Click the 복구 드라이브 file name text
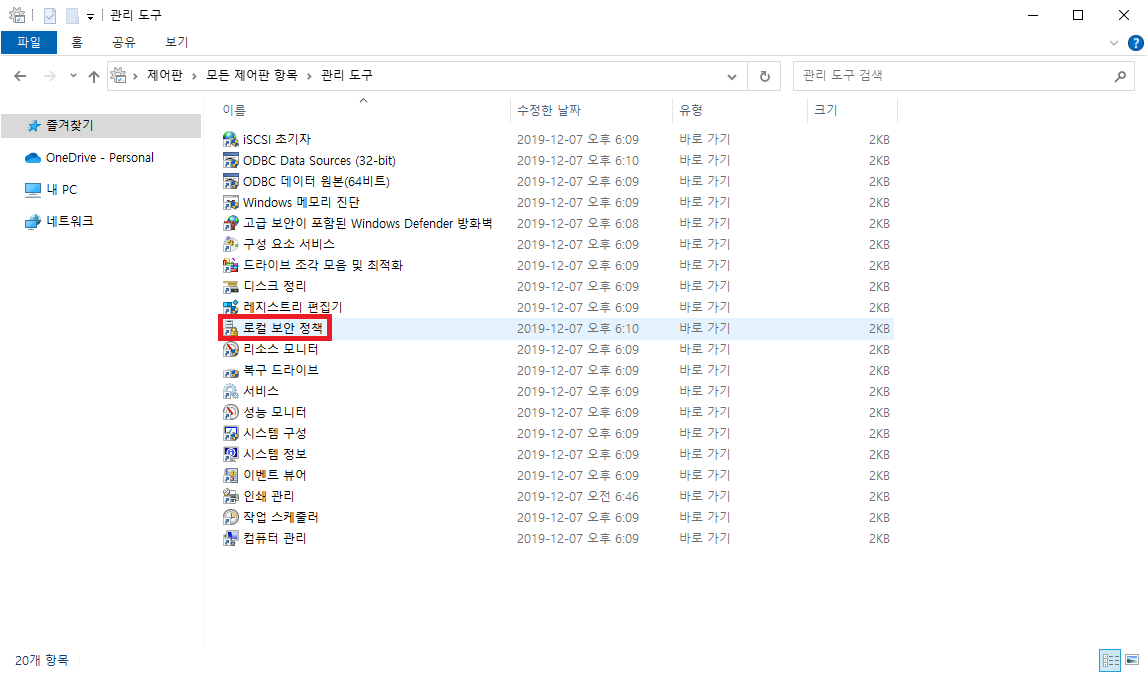 tap(280, 371)
